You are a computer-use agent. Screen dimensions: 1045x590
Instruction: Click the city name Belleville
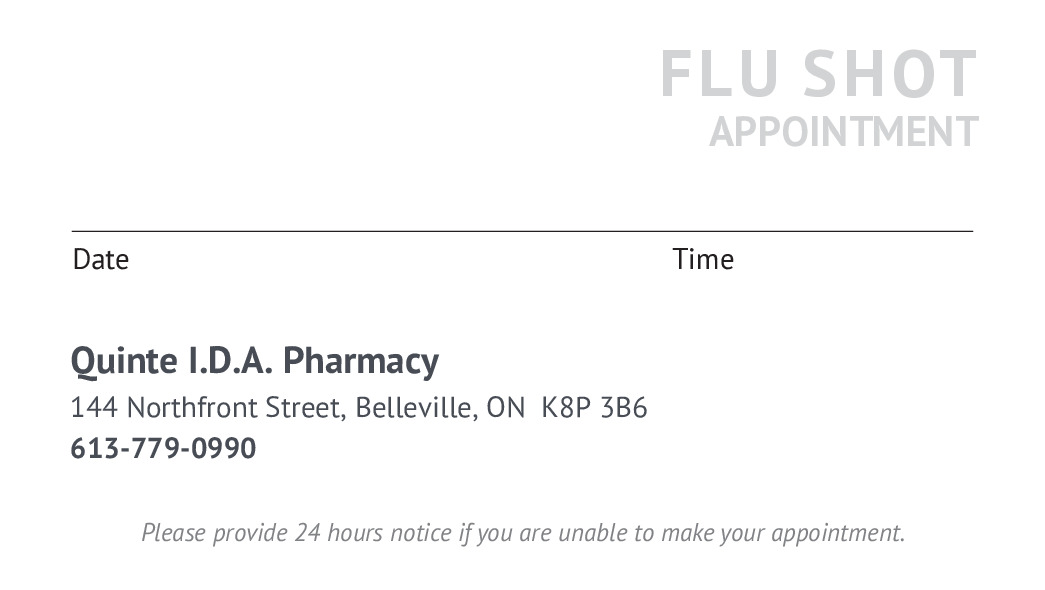[x=415, y=408]
